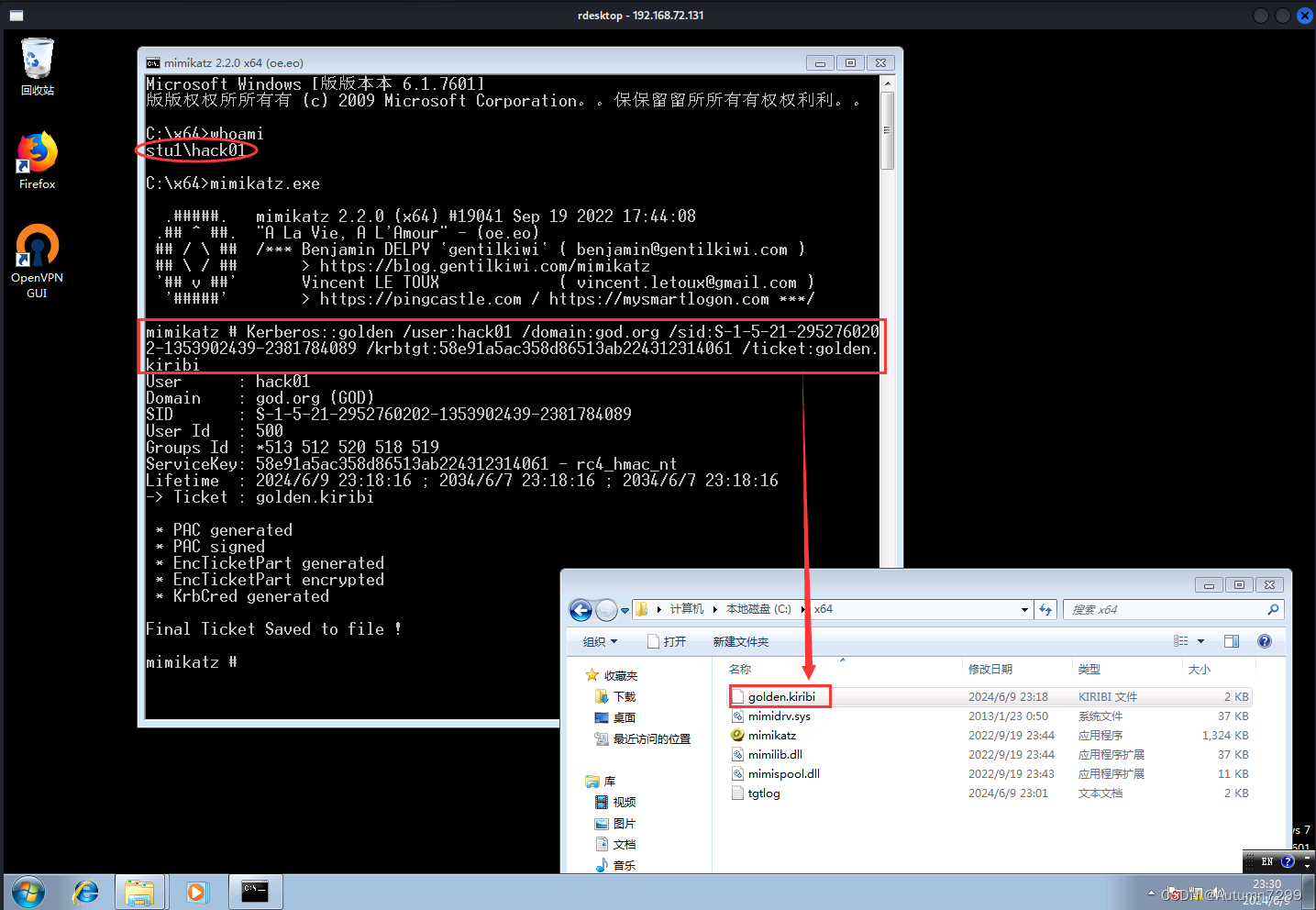Click 新建文件夹 (New folder) button

pos(741,641)
